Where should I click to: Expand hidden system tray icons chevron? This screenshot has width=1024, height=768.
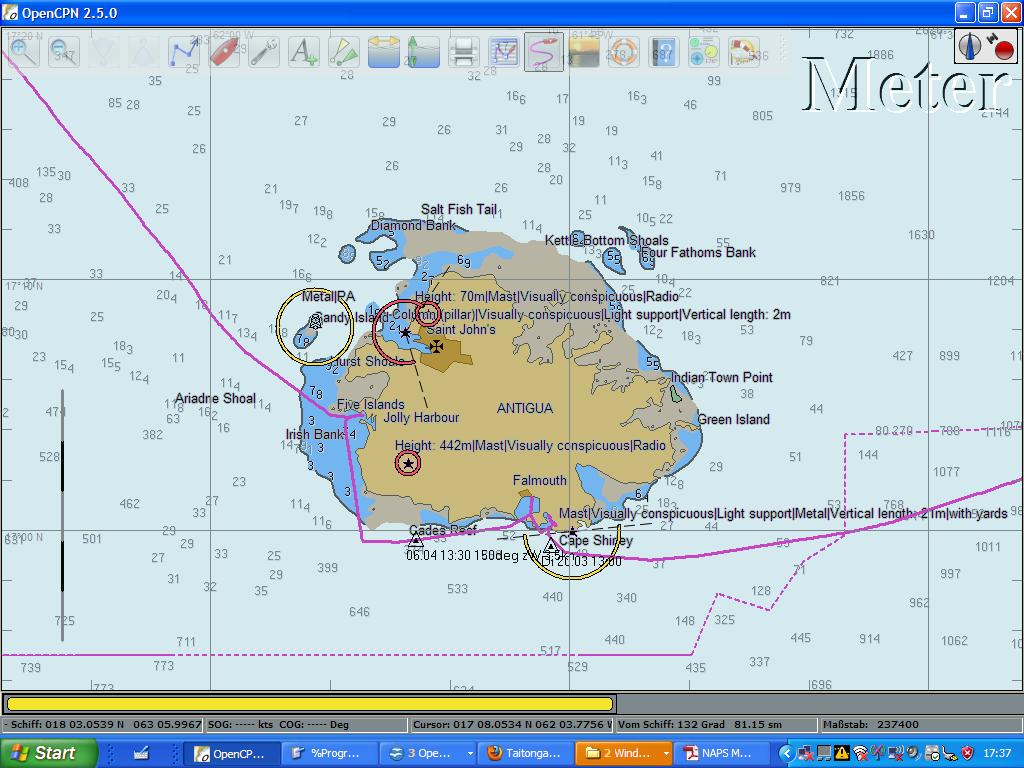click(786, 753)
